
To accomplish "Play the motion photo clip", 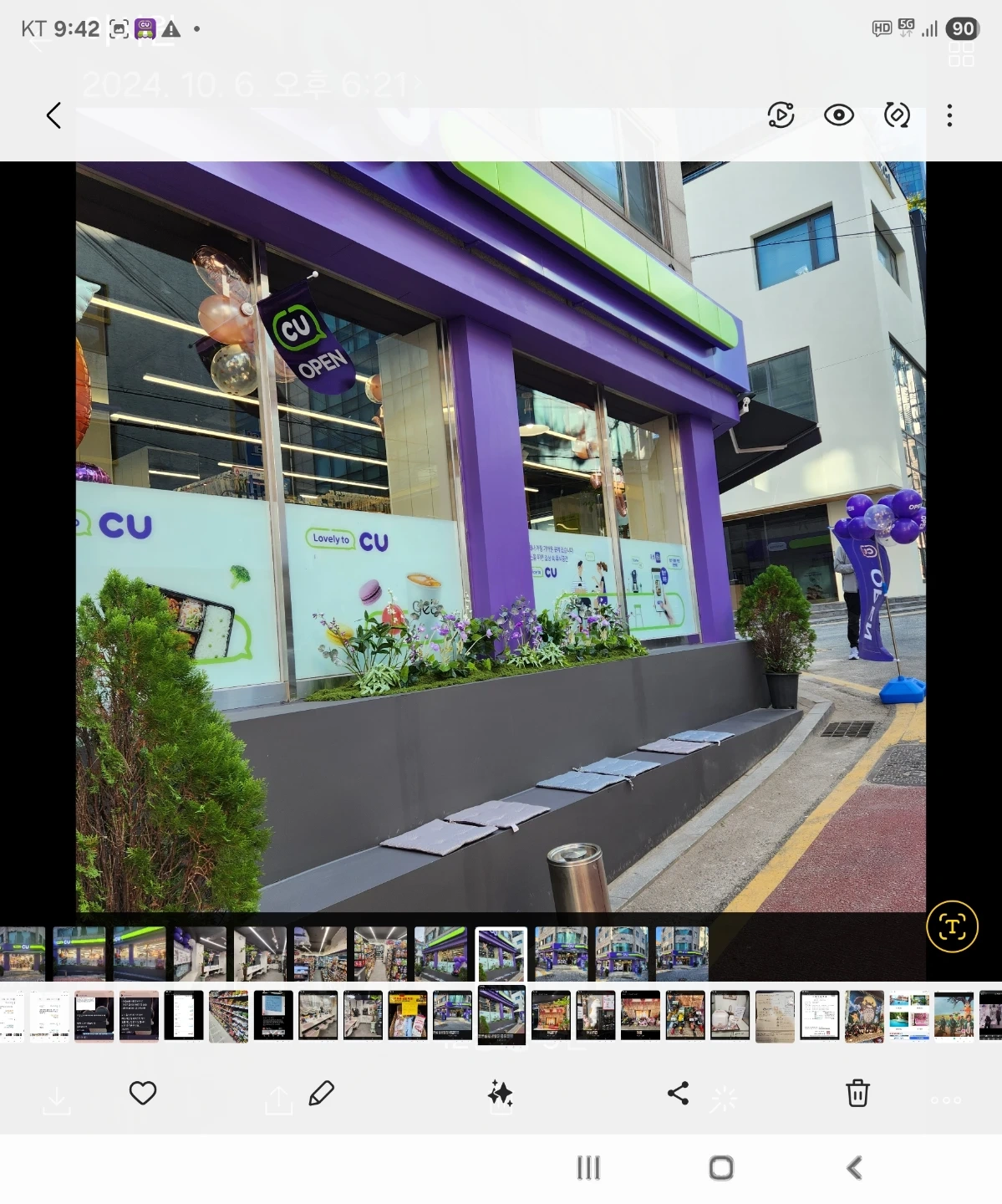I will point(781,115).
